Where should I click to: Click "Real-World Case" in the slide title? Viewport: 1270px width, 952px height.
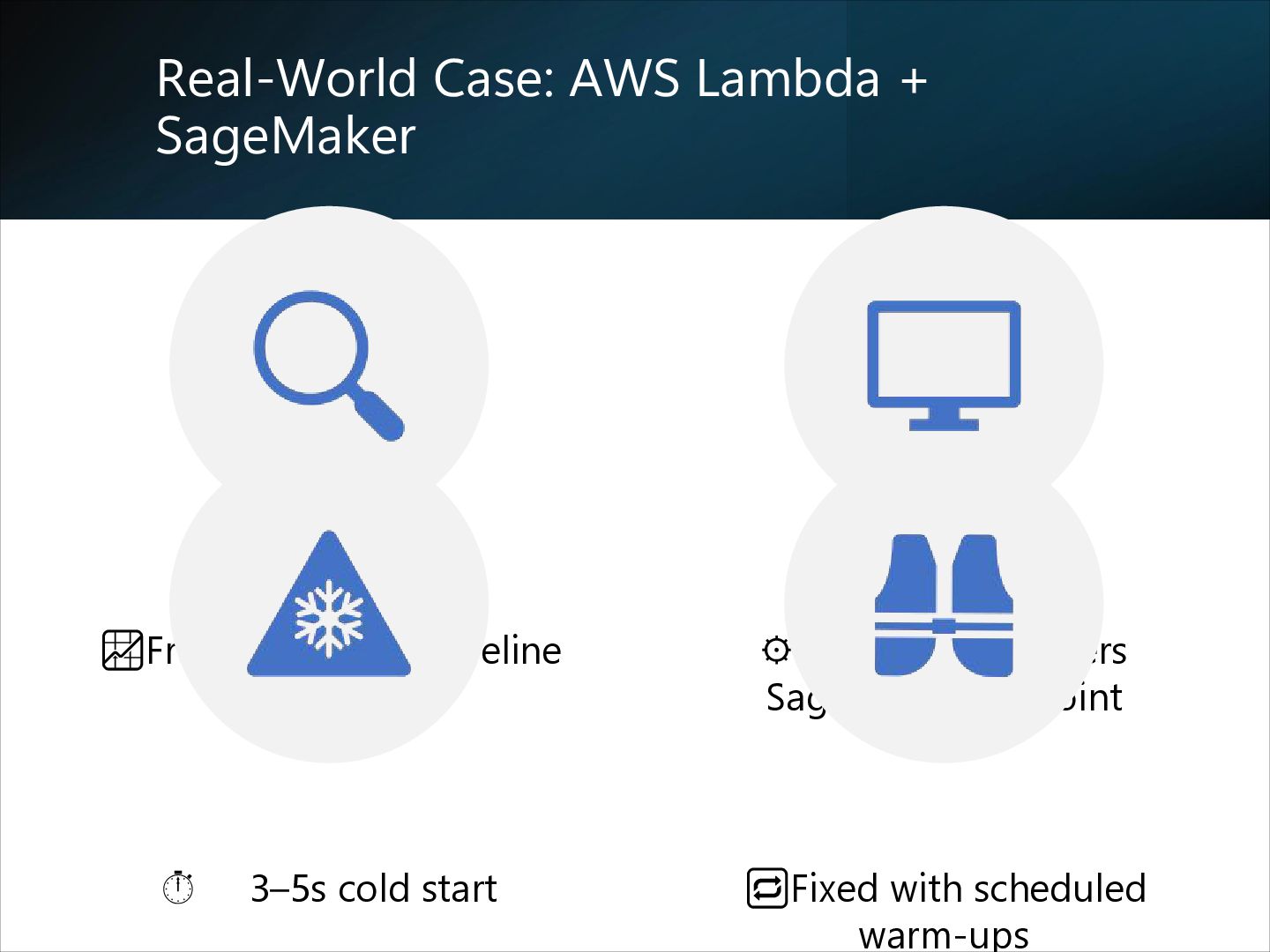(355, 78)
